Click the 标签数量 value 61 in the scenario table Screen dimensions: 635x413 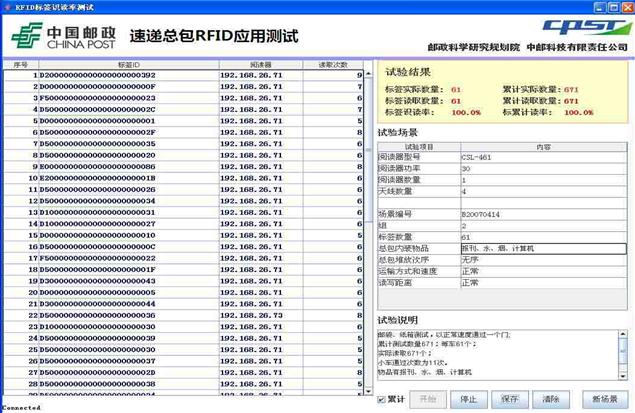543,237
